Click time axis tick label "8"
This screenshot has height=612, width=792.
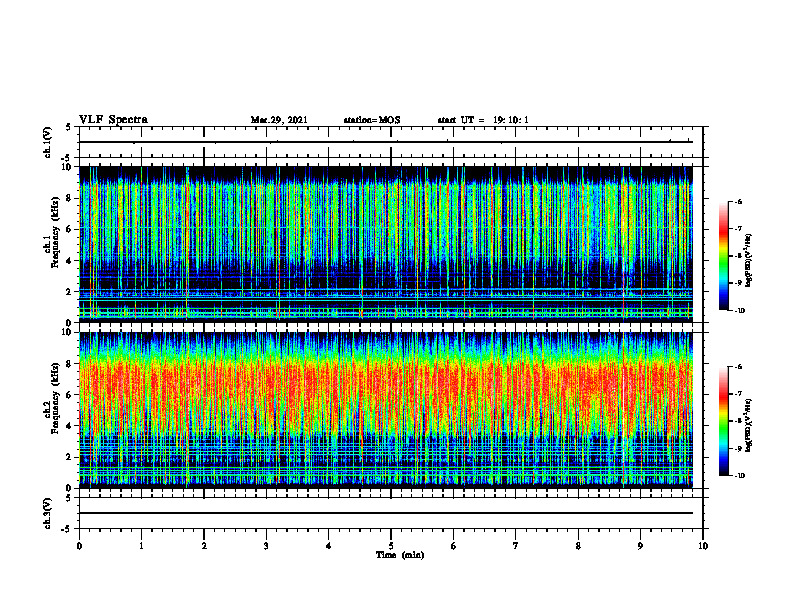pos(578,546)
